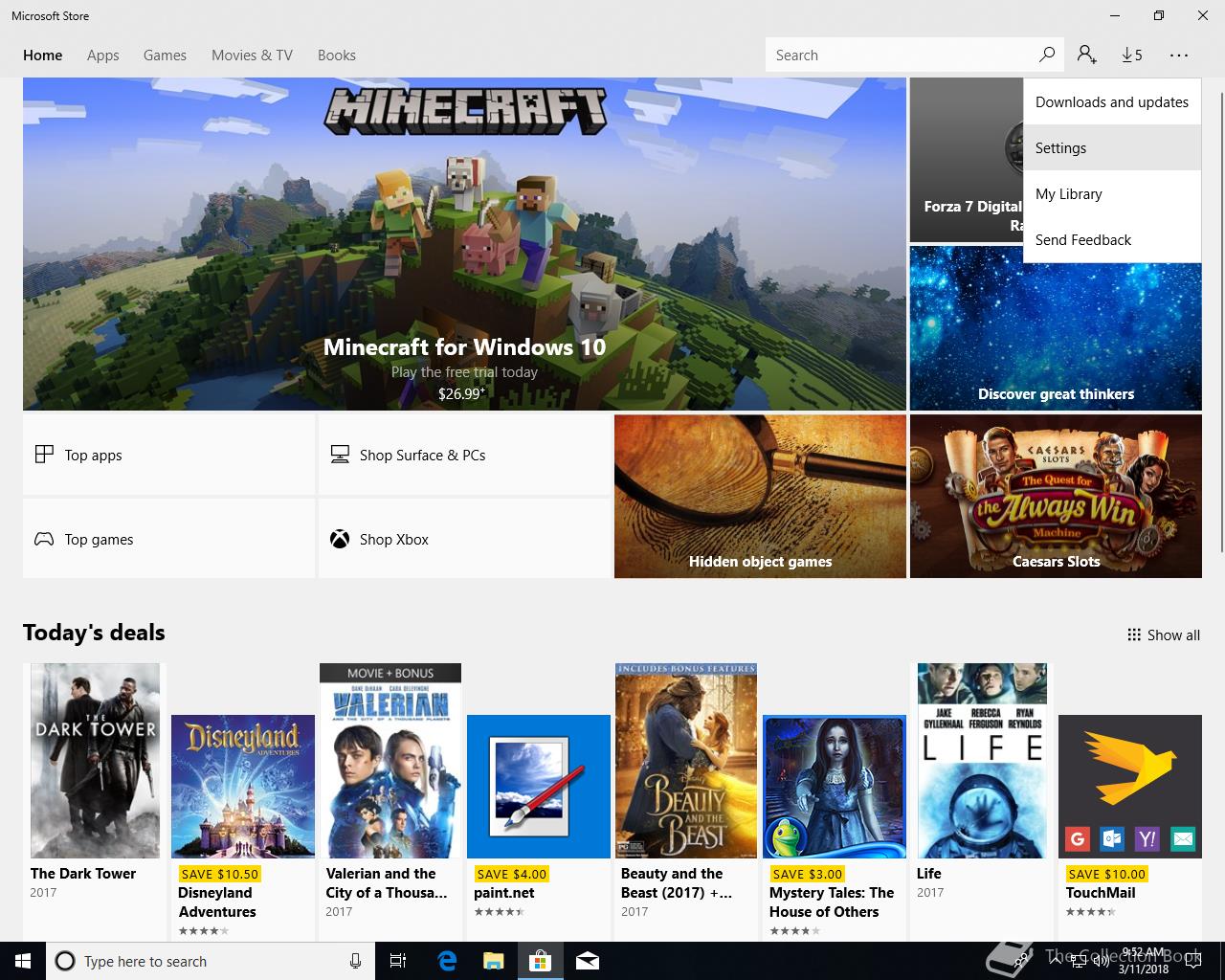Click the Show all link for deals

1164,635
